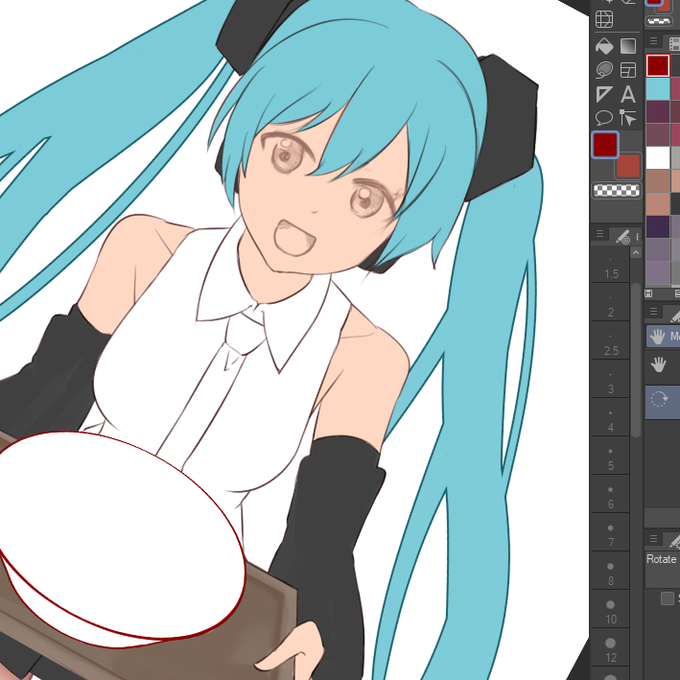
Task: Set brush size to 5
Action: click(611, 455)
